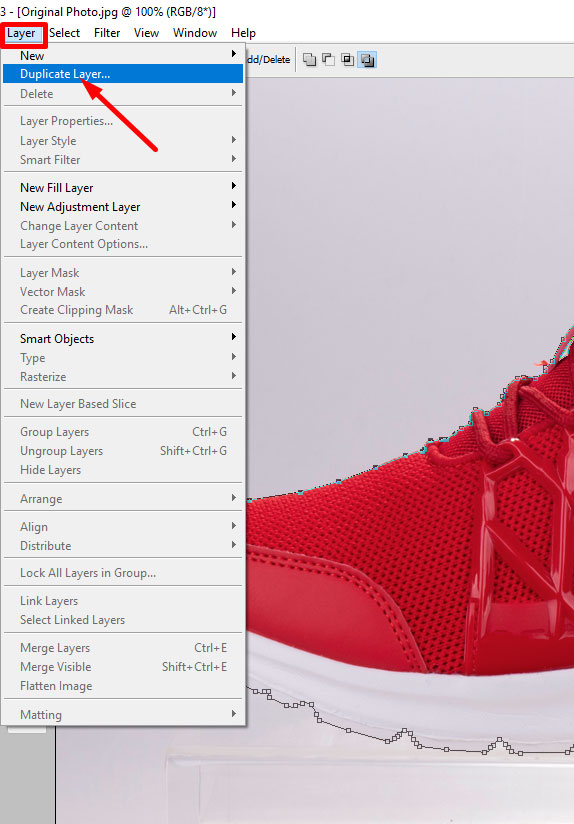This screenshot has height=824, width=574.
Task: Expand the Smart Filter submenu
Action: (x=123, y=160)
